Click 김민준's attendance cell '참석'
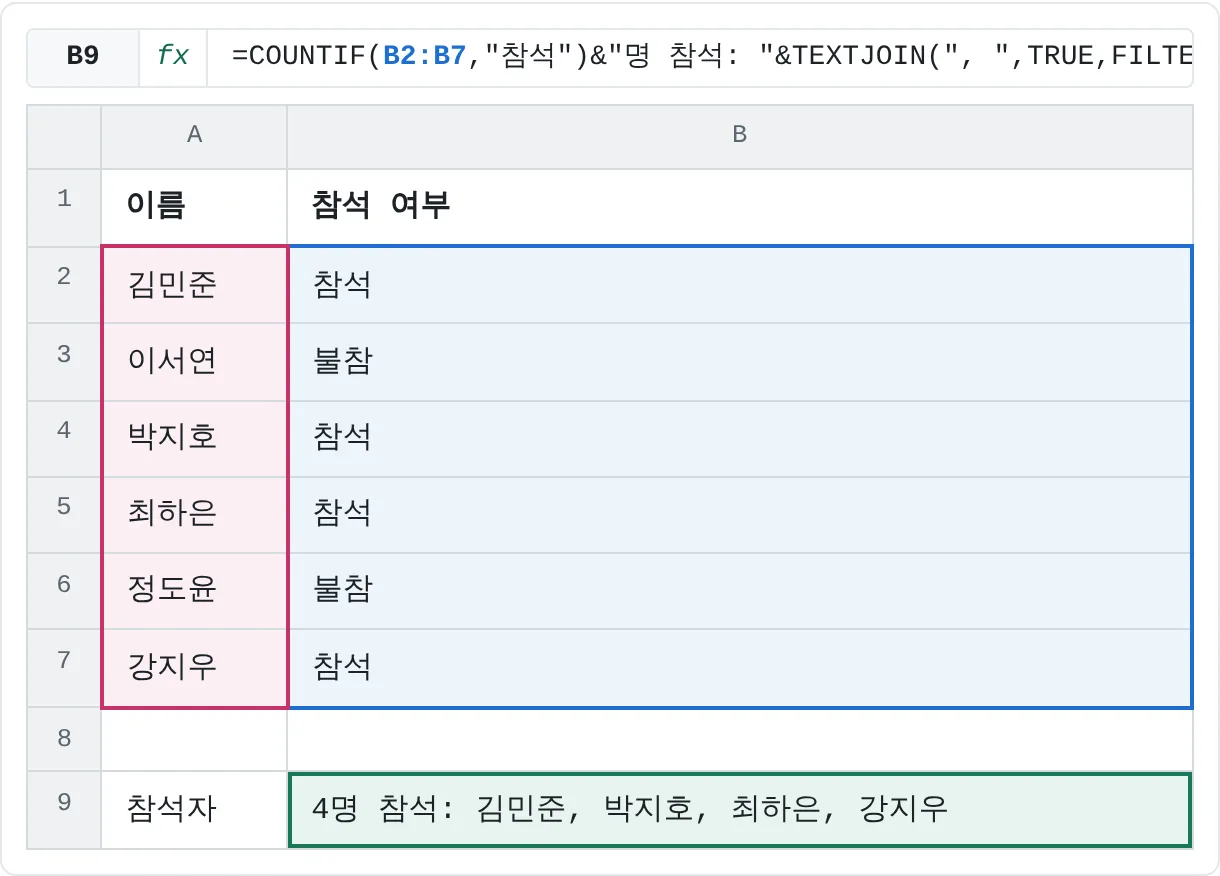Screen dimensions: 1220x876 click(x=740, y=285)
